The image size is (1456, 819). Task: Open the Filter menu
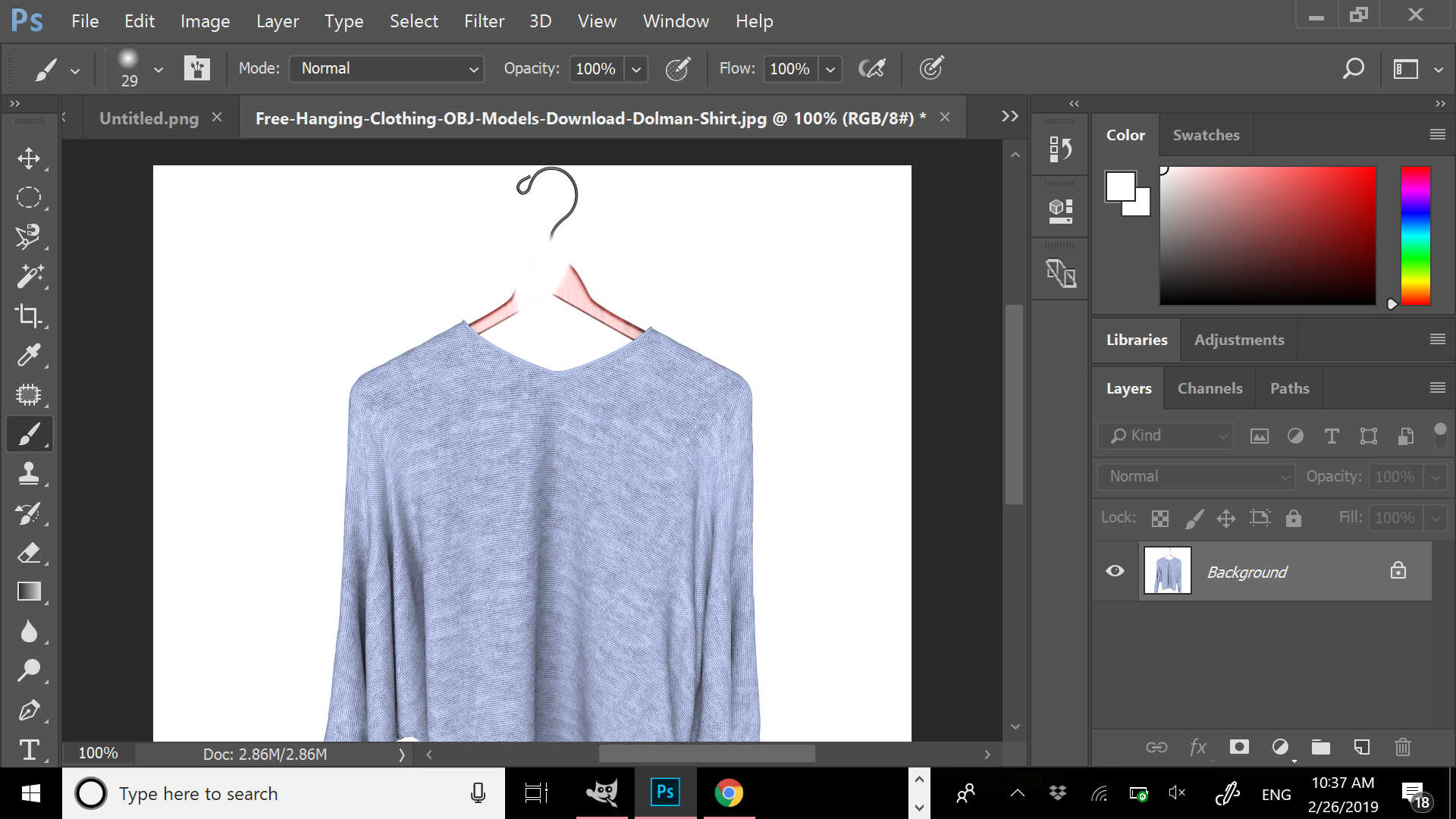(484, 21)
